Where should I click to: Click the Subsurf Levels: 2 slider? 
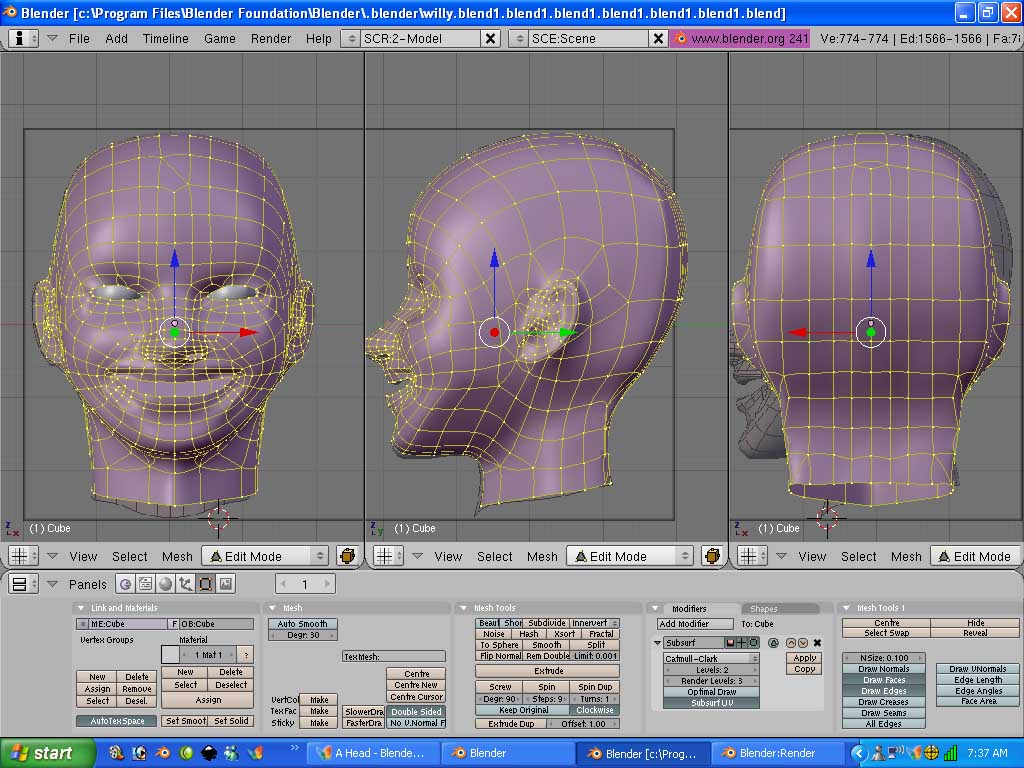click(711, 669)
